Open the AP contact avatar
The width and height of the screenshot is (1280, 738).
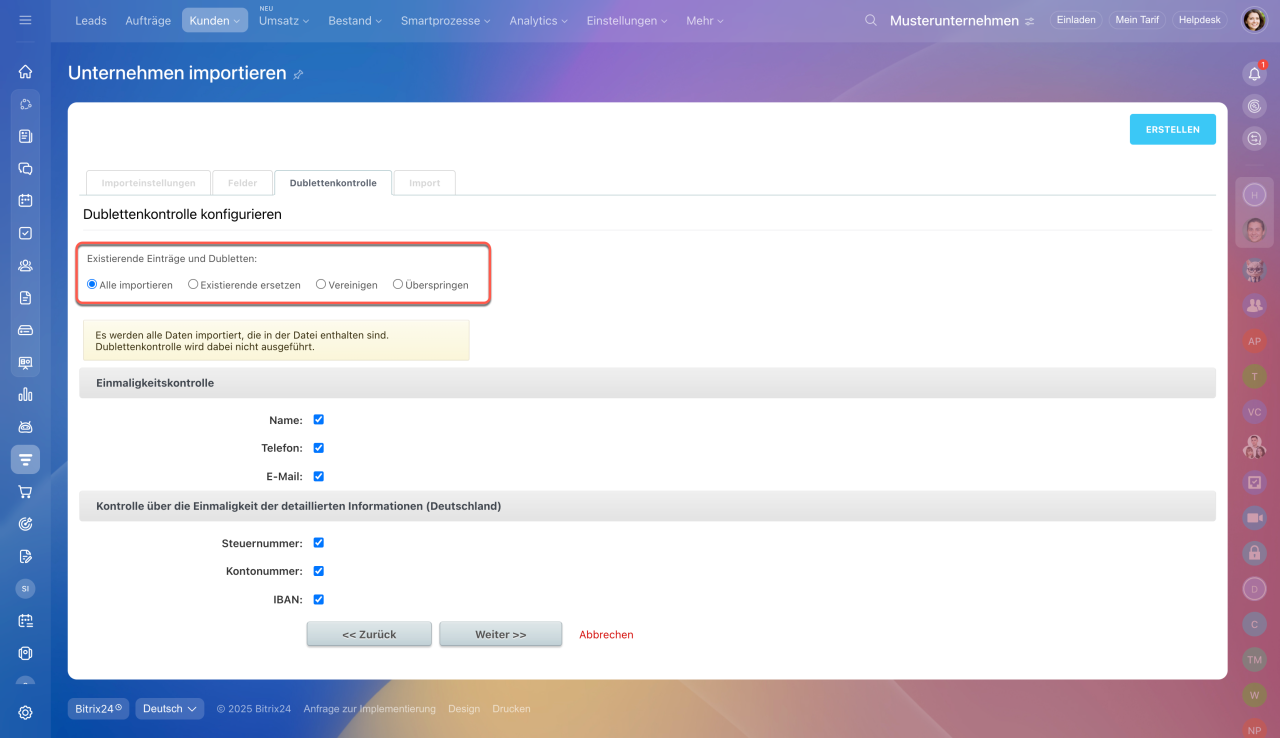tap(1254, 341)
